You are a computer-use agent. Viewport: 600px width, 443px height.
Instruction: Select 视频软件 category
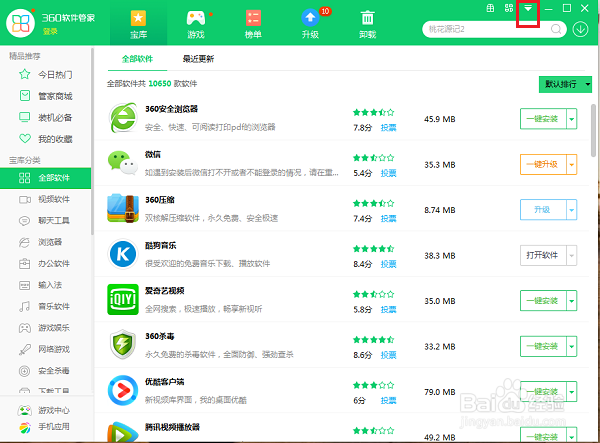46,199
